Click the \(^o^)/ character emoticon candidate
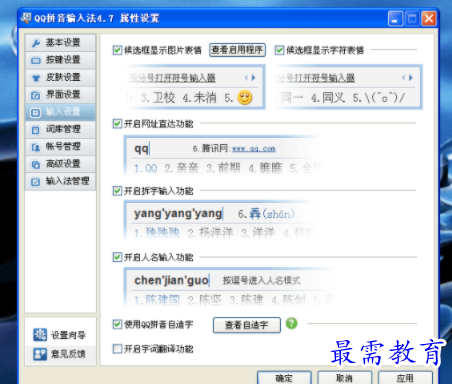 (x=384, y=98)
